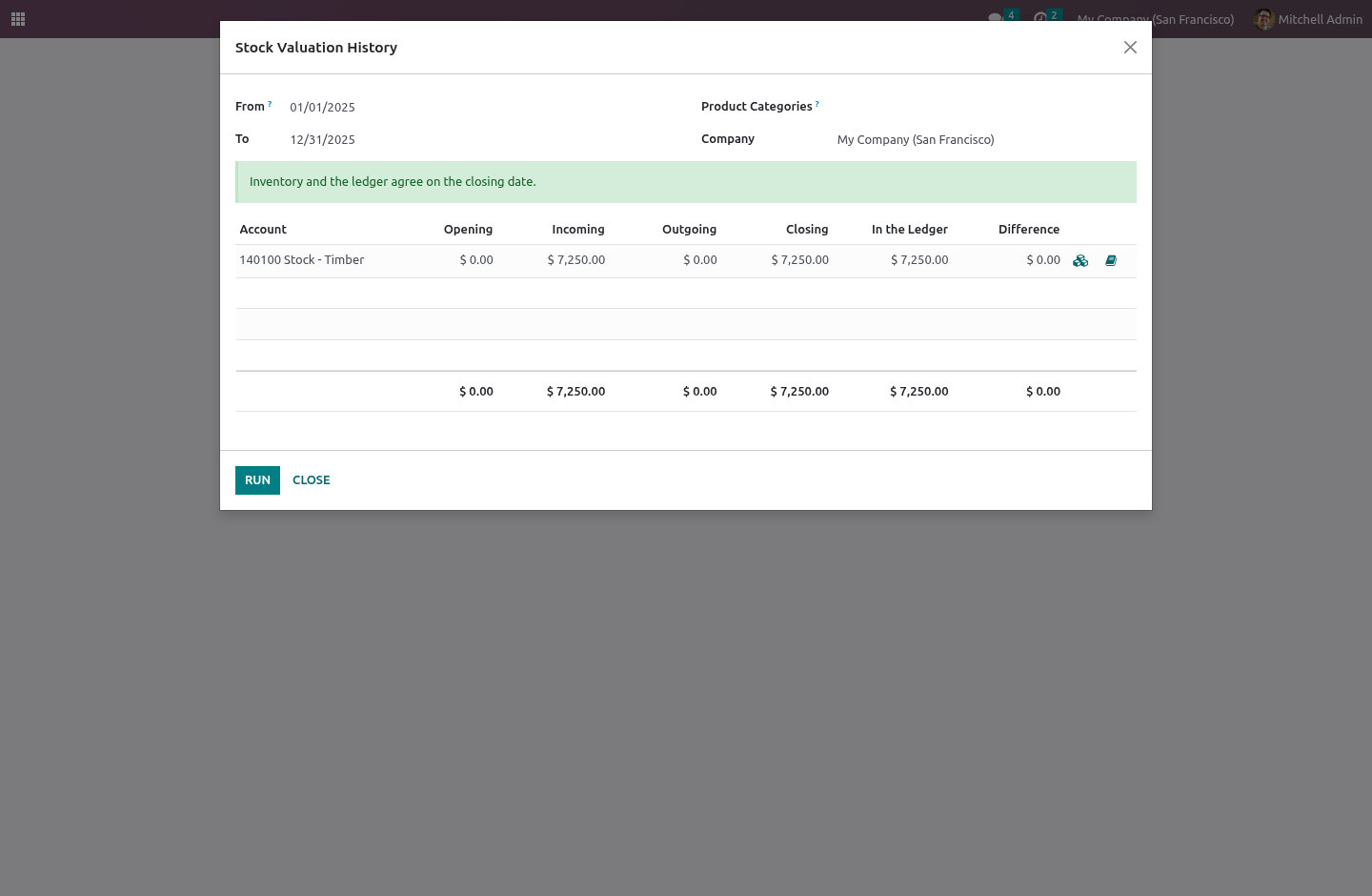Open inventory valuation cubes icon for Timber

click(1080, 260)
